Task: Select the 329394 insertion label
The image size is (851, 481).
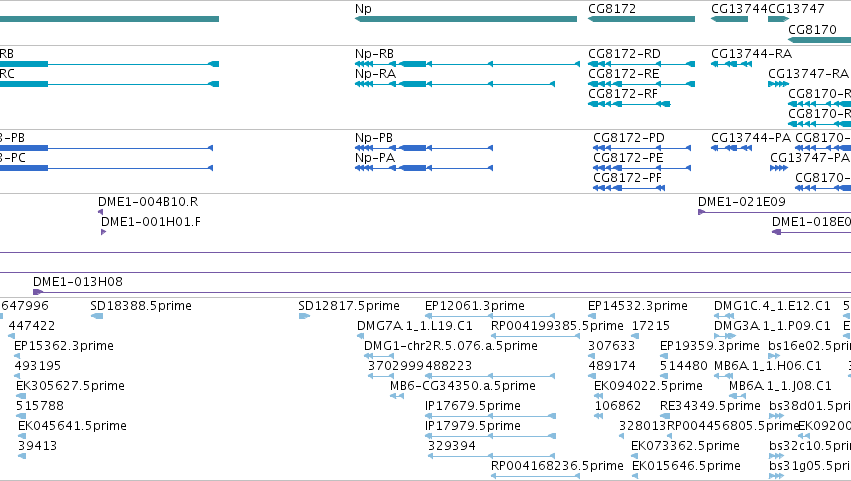Action: [452, 447]
